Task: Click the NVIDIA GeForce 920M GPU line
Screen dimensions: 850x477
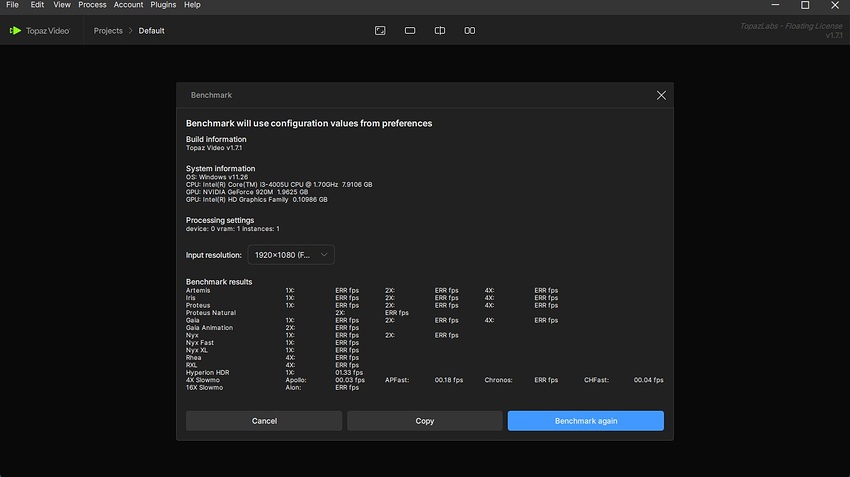Action: coord(247,192)
